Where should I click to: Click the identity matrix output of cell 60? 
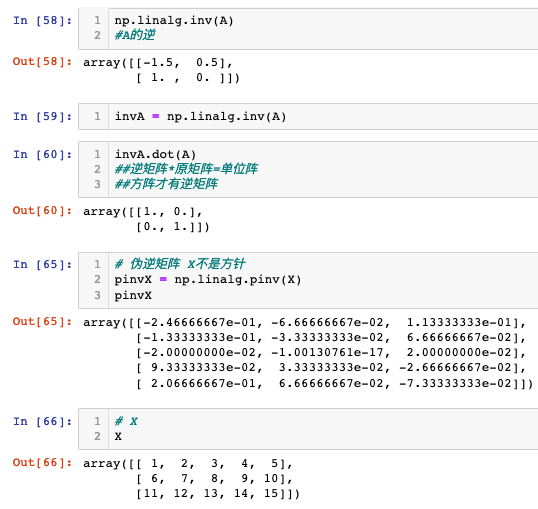[146, 219]
